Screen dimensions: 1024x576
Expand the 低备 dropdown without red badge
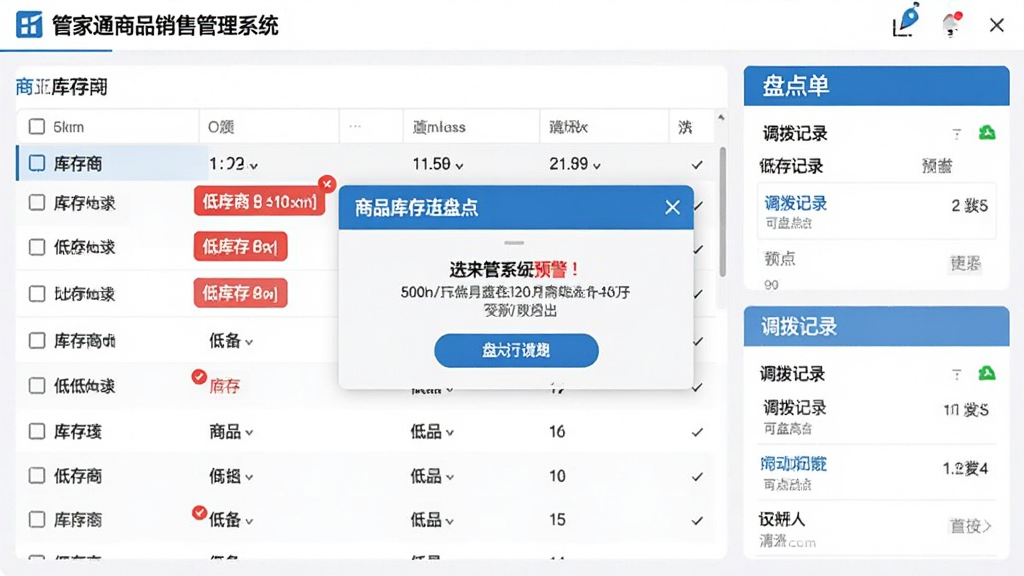point(231,340)
